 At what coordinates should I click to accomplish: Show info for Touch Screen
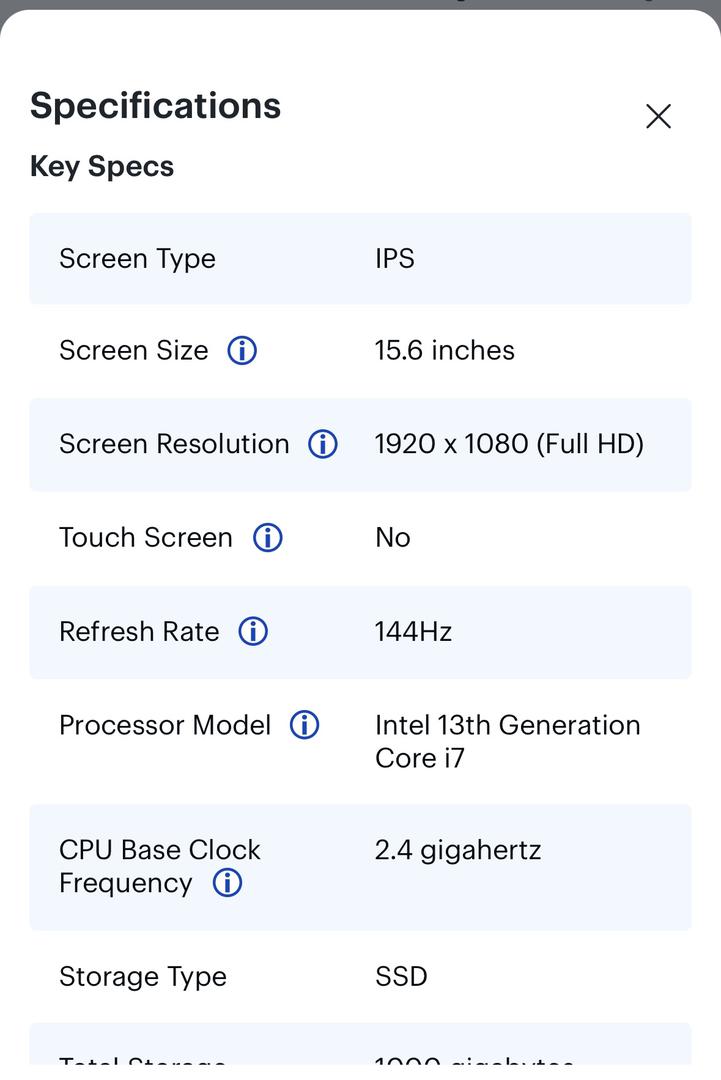tap(268, 538)
